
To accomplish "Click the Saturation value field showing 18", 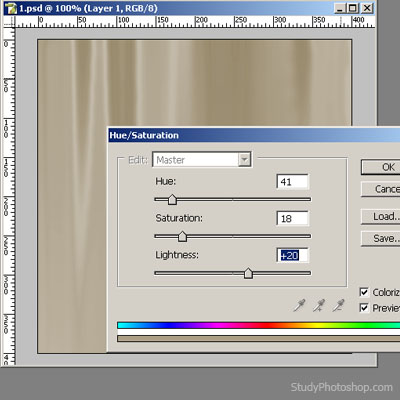I will 293,219.
